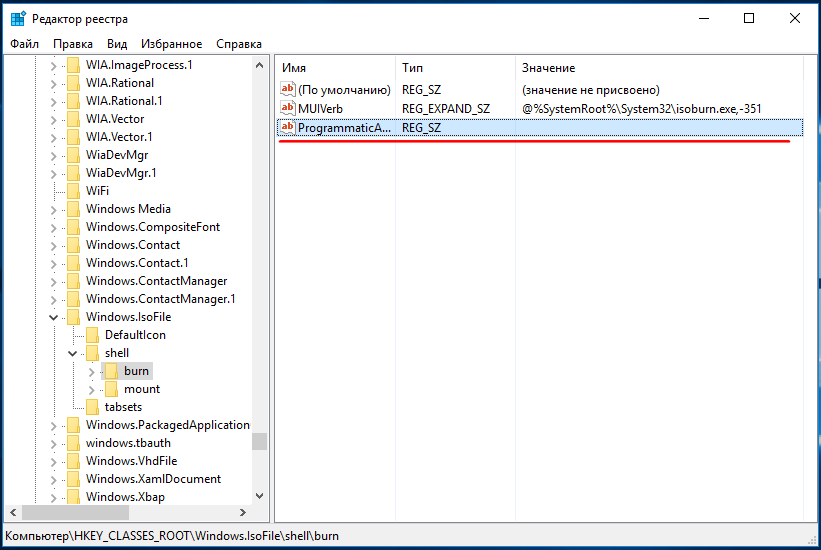Click the isoburn.exe,-351 value data

641,109
